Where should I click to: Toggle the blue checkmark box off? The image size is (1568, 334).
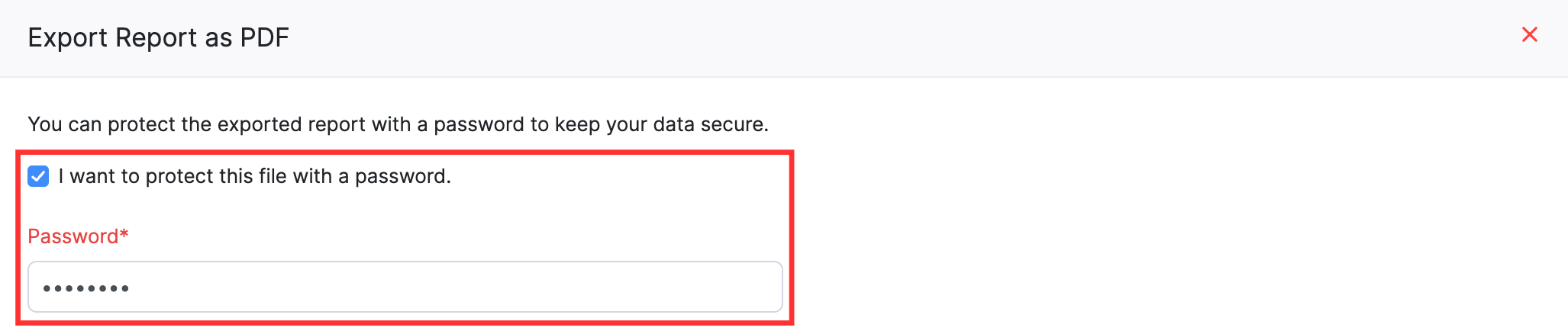(x=38, y=176)
